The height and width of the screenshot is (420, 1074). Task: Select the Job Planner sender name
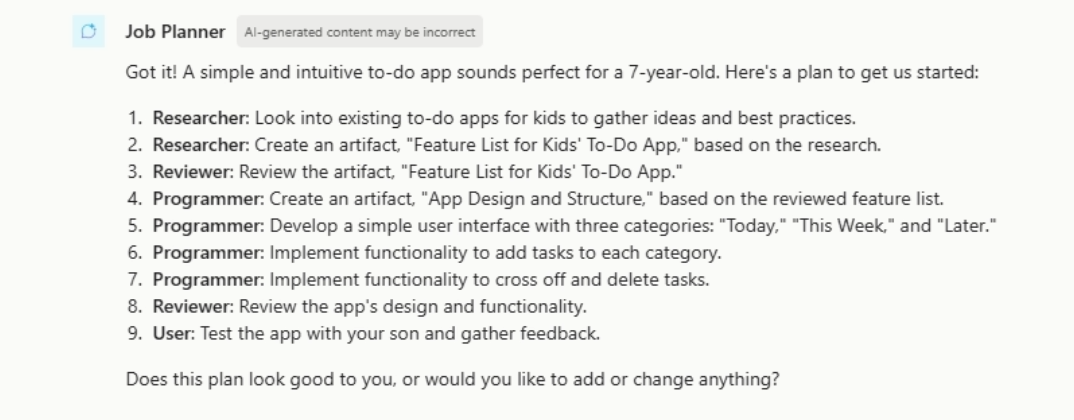tap(175, 32)
